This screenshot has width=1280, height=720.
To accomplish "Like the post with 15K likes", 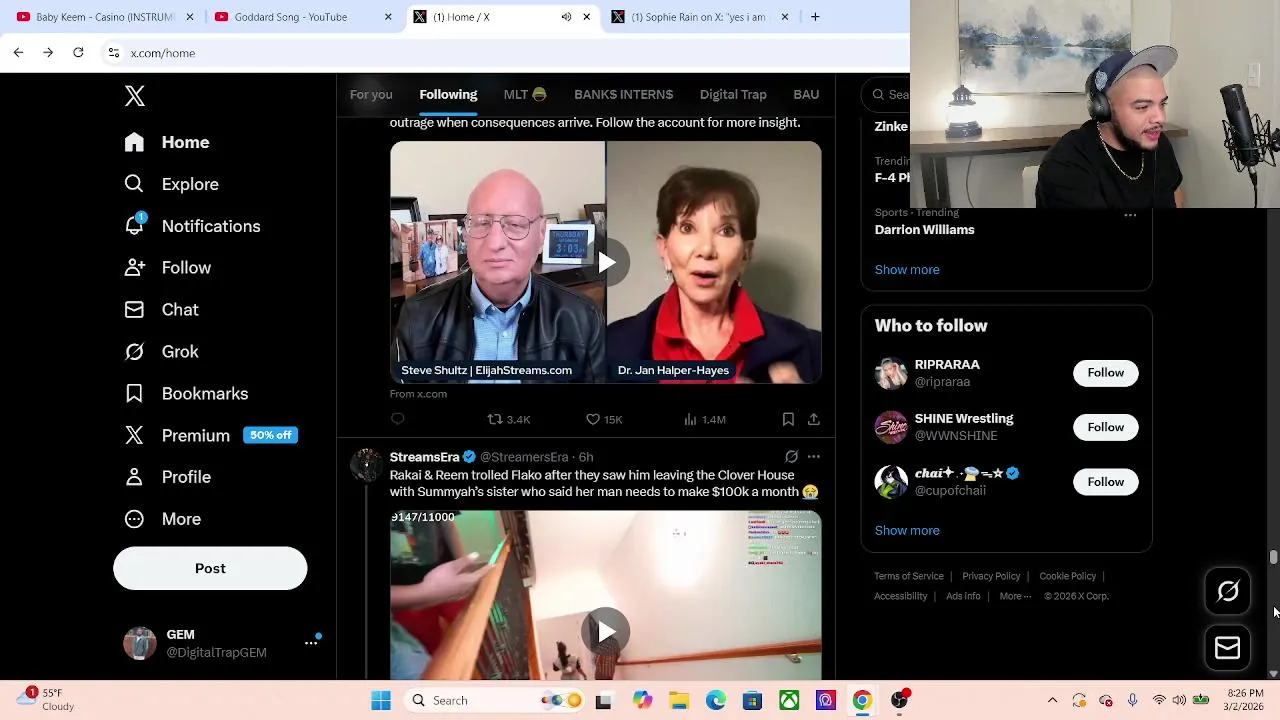I will (604, 419).
